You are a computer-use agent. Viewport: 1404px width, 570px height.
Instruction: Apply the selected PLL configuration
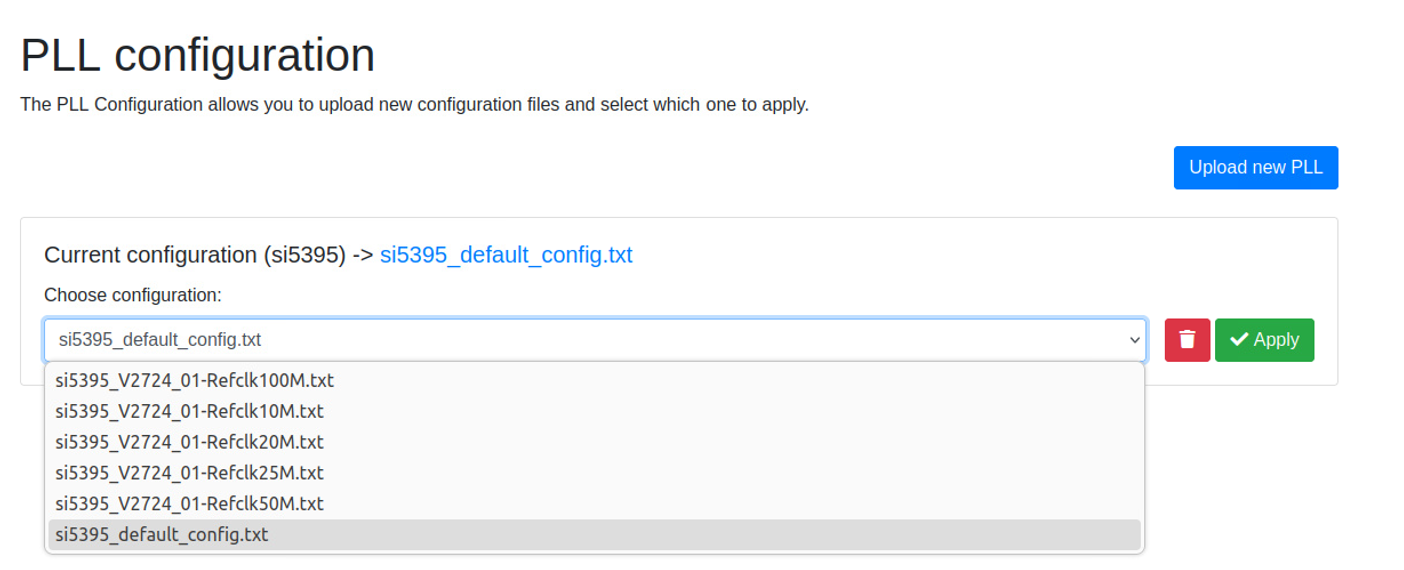1264,340
